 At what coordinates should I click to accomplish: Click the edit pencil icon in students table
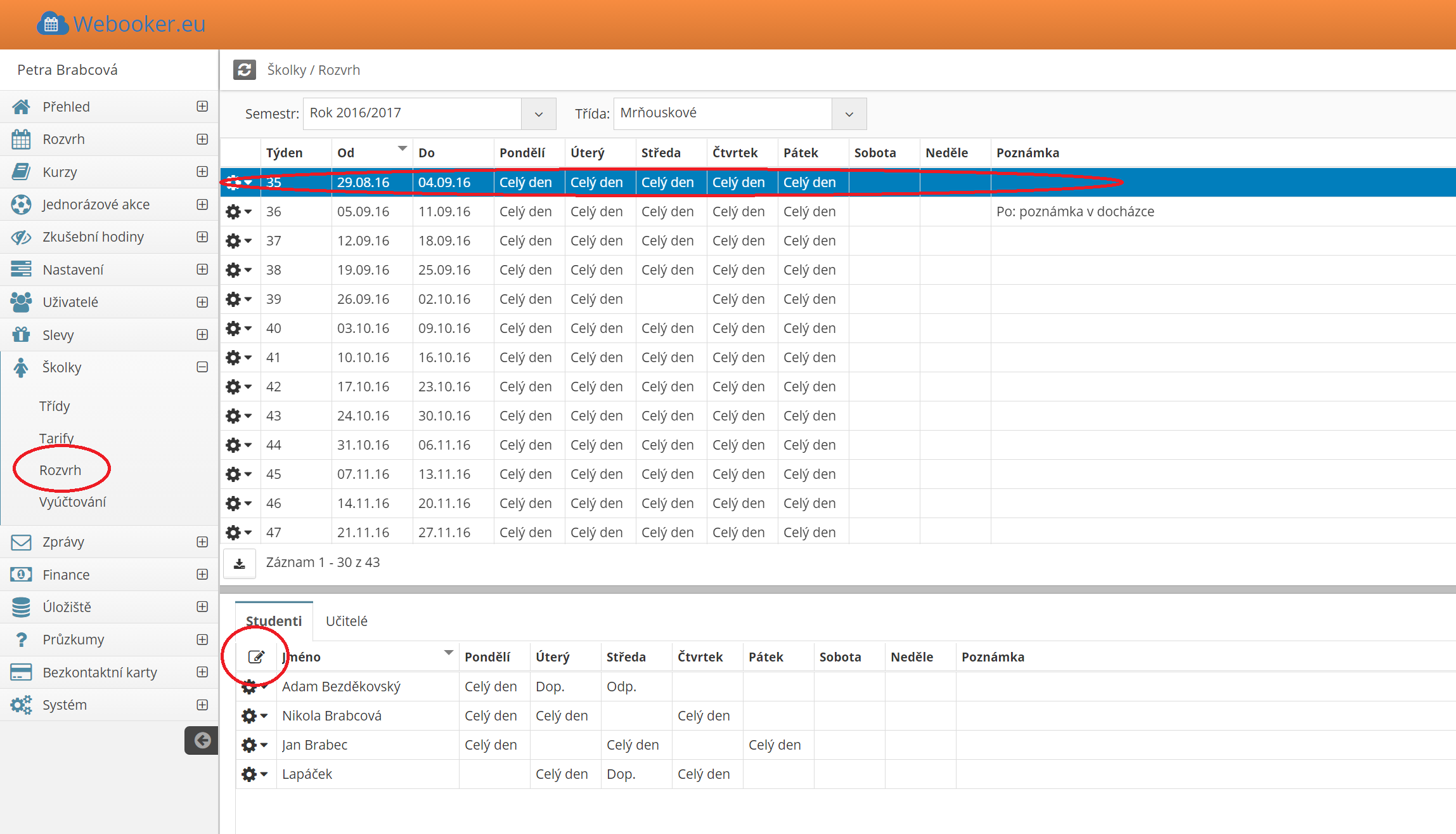tap(256, 657)
